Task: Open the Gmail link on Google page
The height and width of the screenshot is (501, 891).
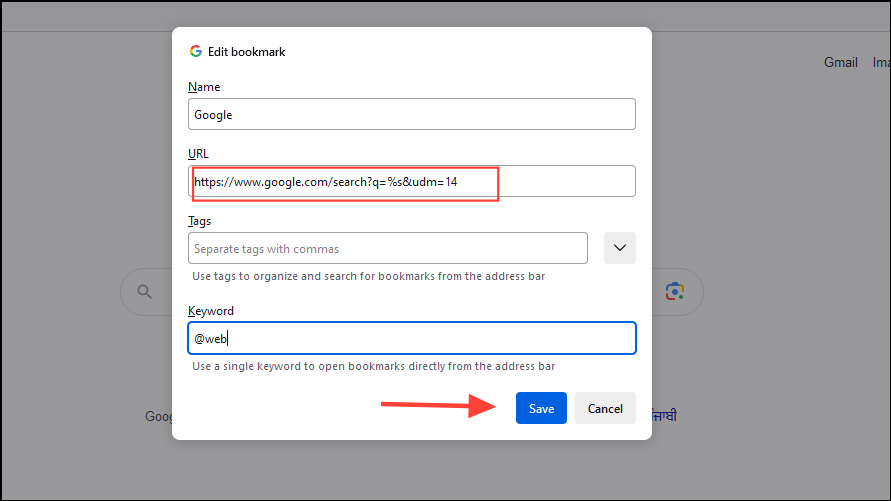Action: (x=840, y=62)
